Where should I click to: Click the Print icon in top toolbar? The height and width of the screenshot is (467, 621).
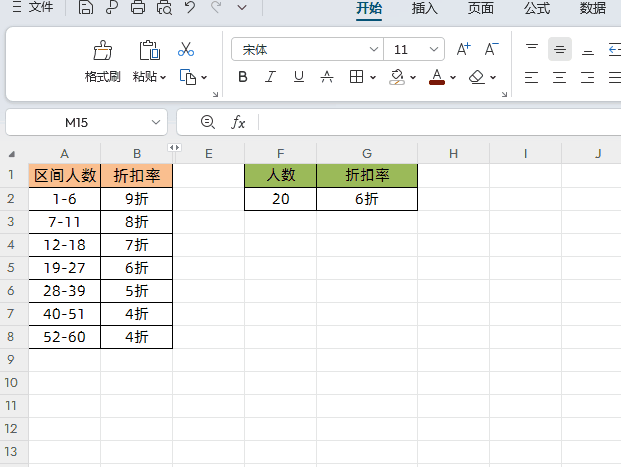138,8
